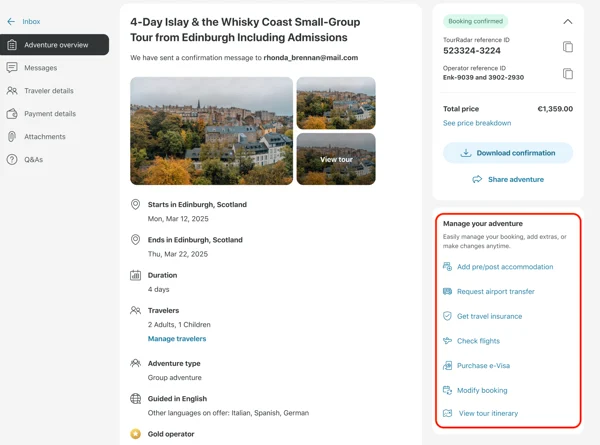Copy the Operator reference ID
This screenshot has width=600, height=445.
click(568, 73)
